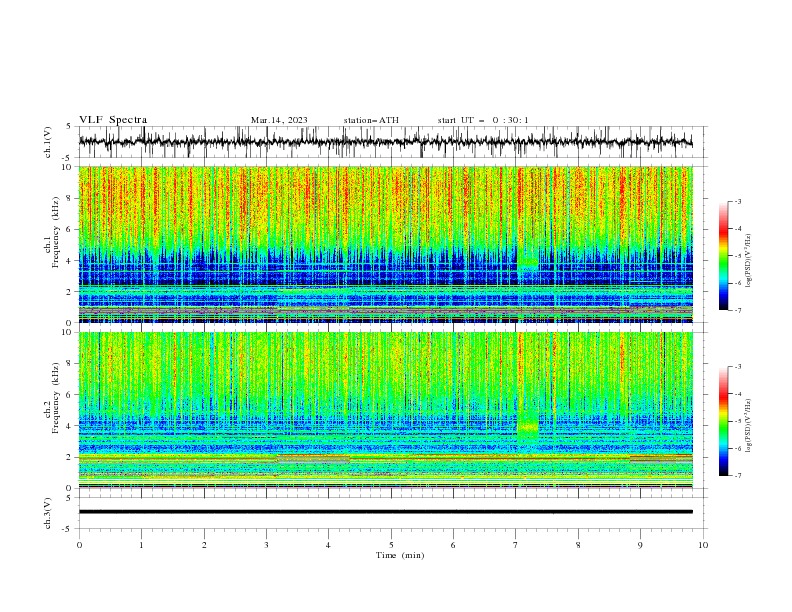The width and height of the screenshot is (792, 612).
Task: Click the ch.2 spectrogram color scale bar
Action: [x=724, y=421]
